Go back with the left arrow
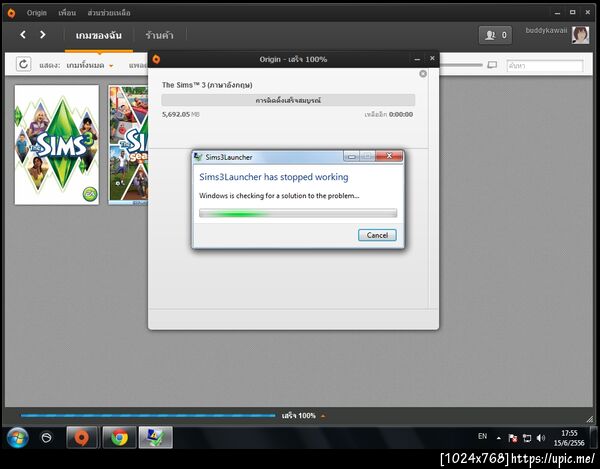The width and height of the screenshot is (600, 469). tap(23, 35)
